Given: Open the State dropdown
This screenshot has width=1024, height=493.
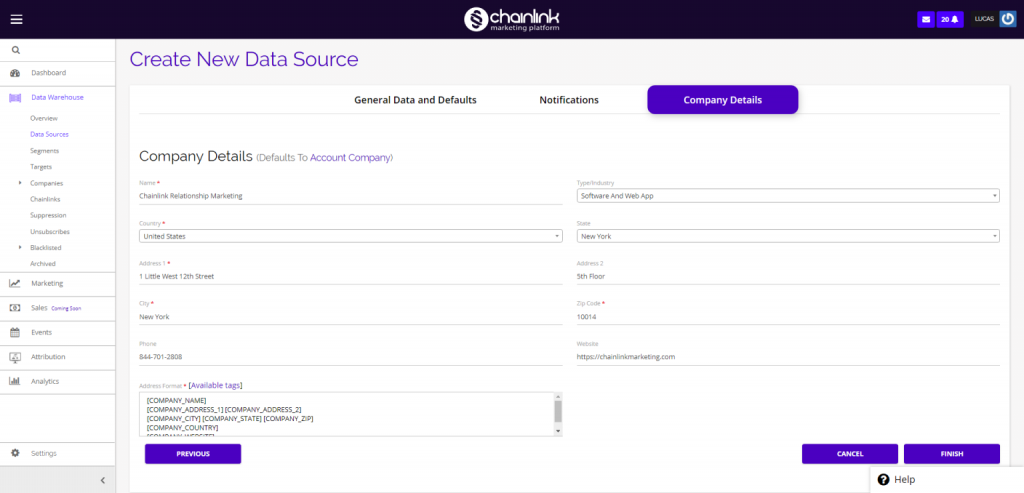Looking at the screenshot, I should [788, 236].
